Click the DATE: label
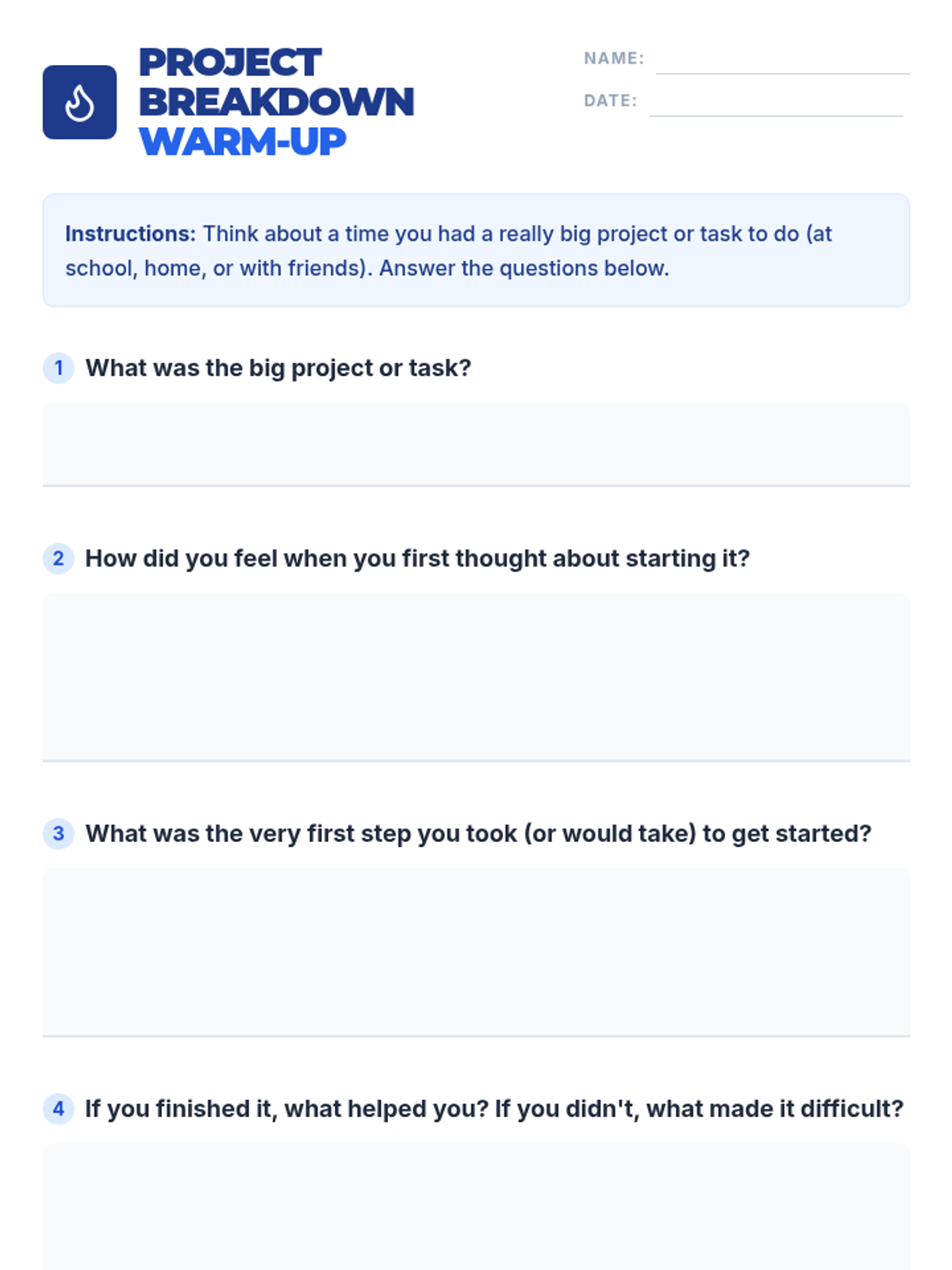This screenshot has width=952, height=1270. click(x=610, y=101)
